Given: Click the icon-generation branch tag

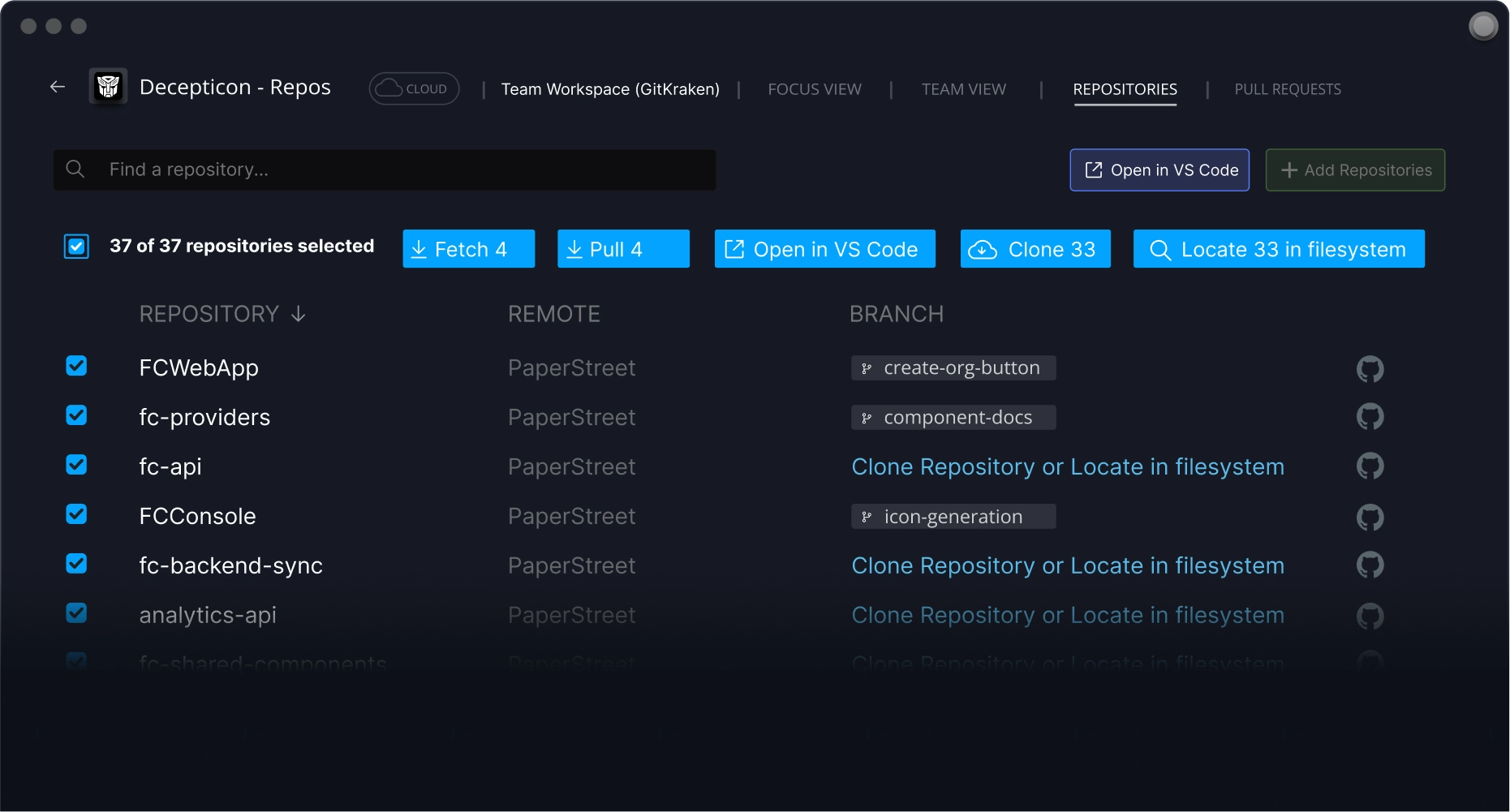Looking at the screenshot, I should pyautogui.click(x=953, y=517).
